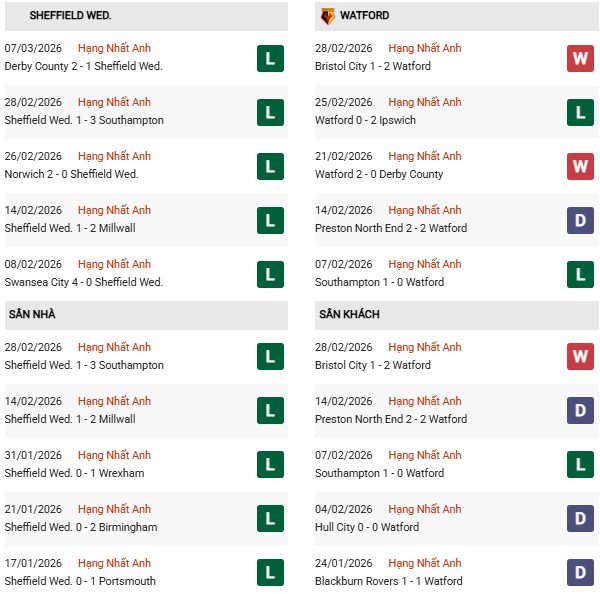This screenshot has height=594, width=600.
Task: Open the SÂN KHÁCH away section header
Action: 349,315
